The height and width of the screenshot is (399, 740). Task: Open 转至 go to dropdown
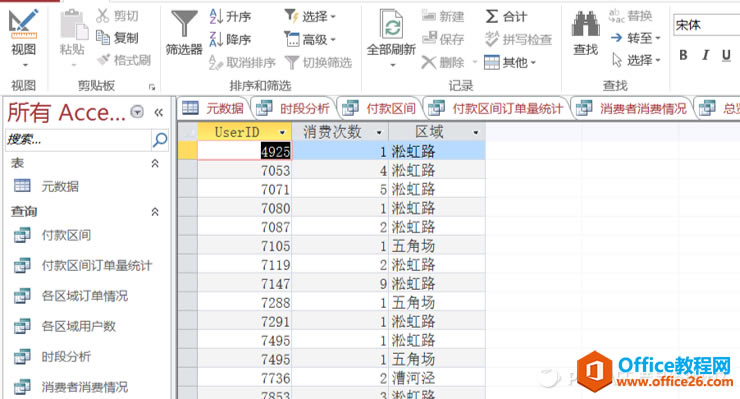tap(635, 37)
